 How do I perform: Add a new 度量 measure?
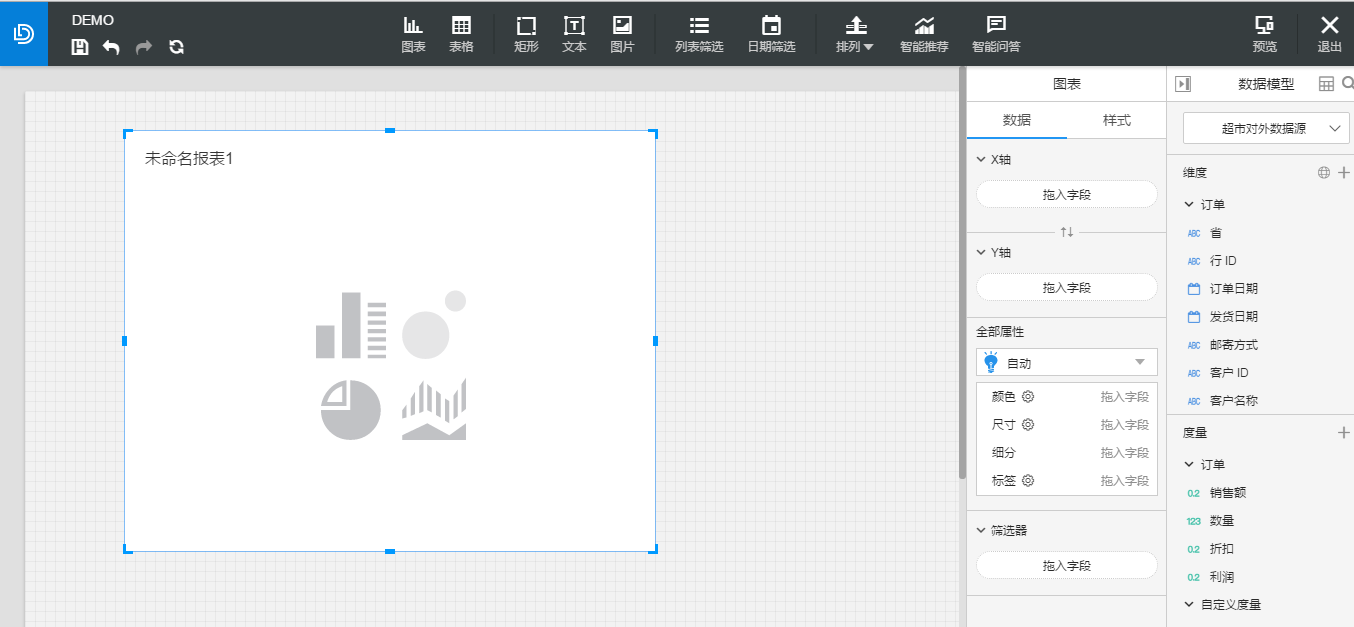point(1344,433)
